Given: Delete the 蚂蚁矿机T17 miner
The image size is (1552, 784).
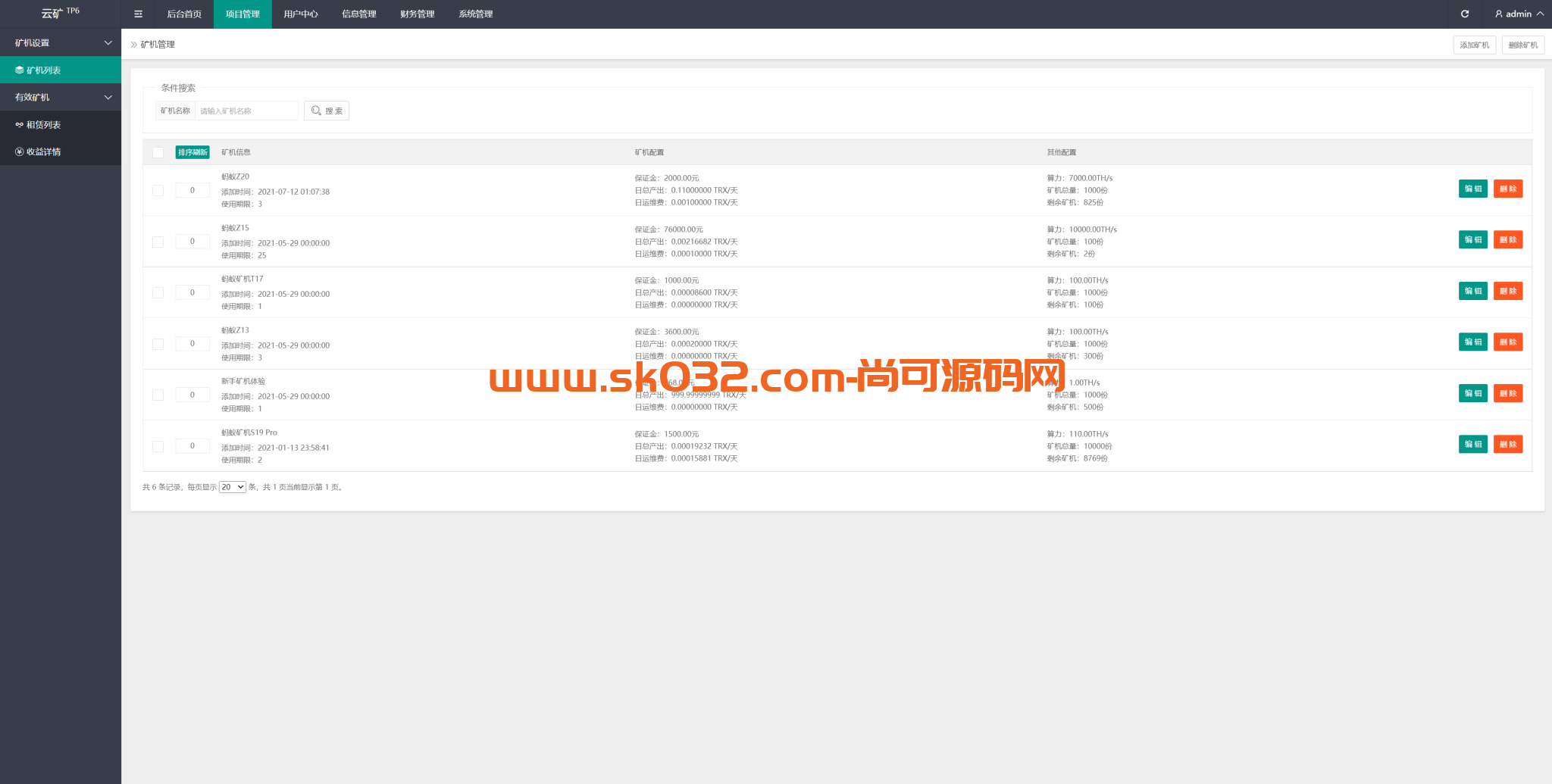Looking at the screenshot, I should (x=1508, y=291).
